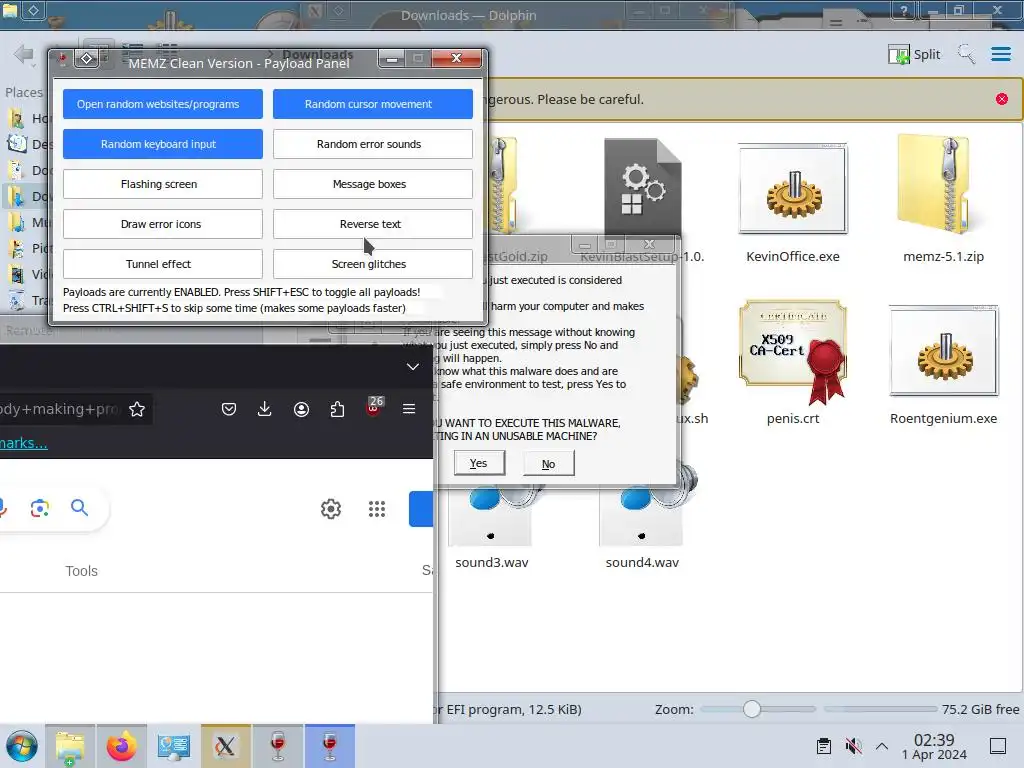This screenshot has height=768, width=1024.
Task: Toggle Open random websites/programs payload
Action: [163, 104]
